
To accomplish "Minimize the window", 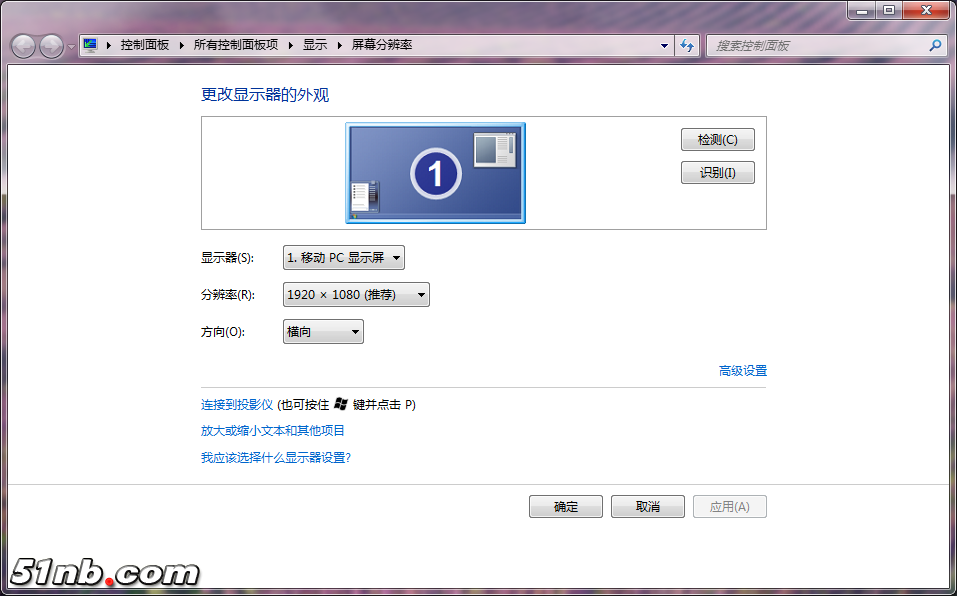I will [x=862, y=10].
